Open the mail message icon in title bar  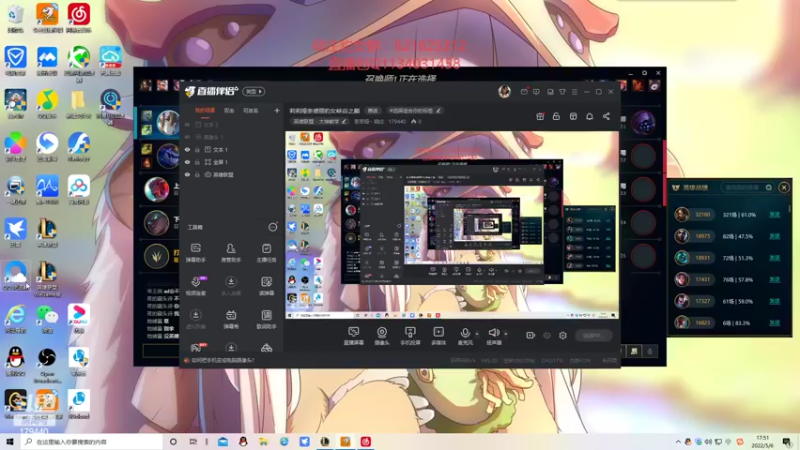524,92
